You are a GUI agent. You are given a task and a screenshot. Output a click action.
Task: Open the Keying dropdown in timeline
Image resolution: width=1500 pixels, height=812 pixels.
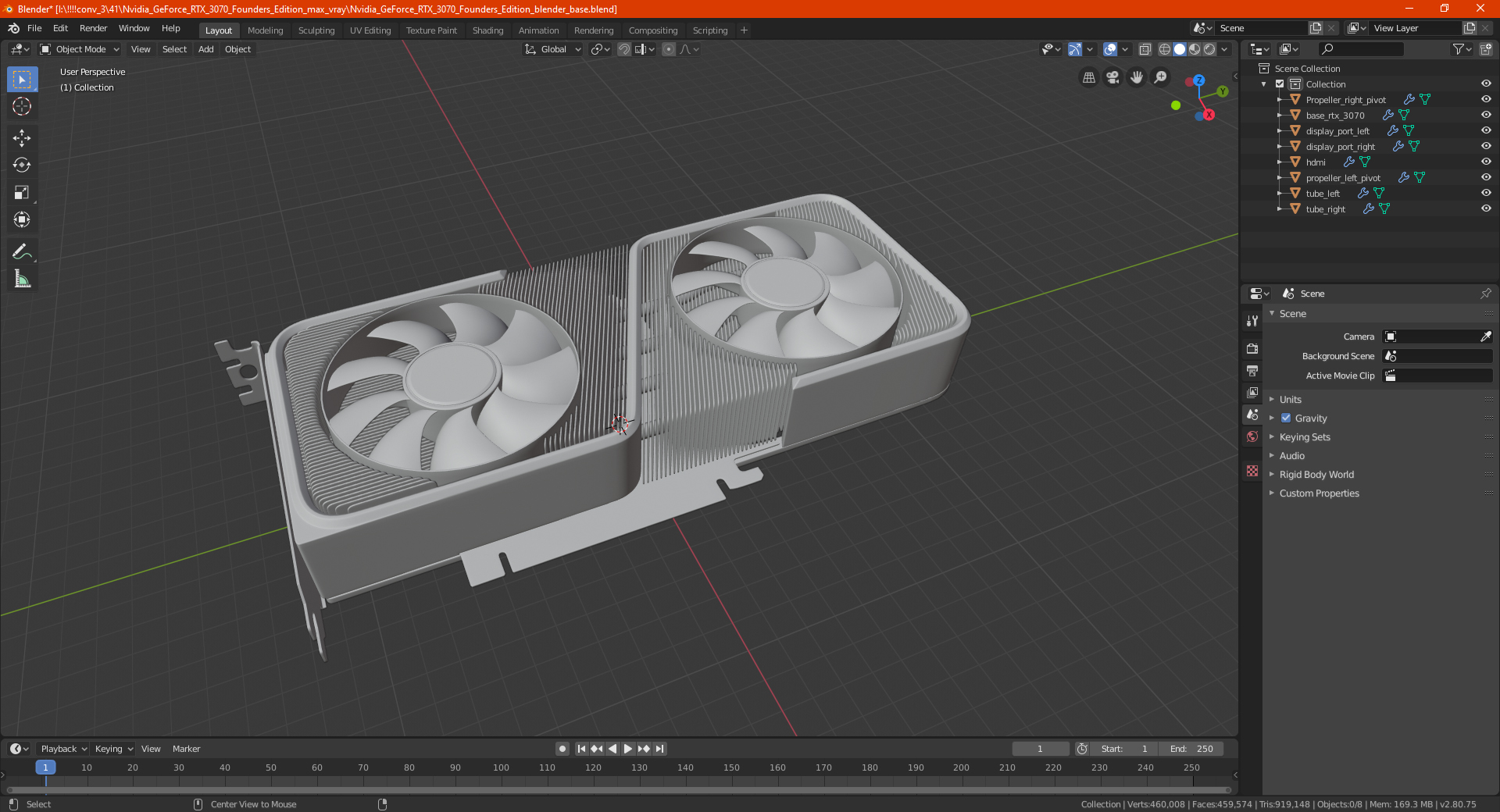click(x=113, y=749)
